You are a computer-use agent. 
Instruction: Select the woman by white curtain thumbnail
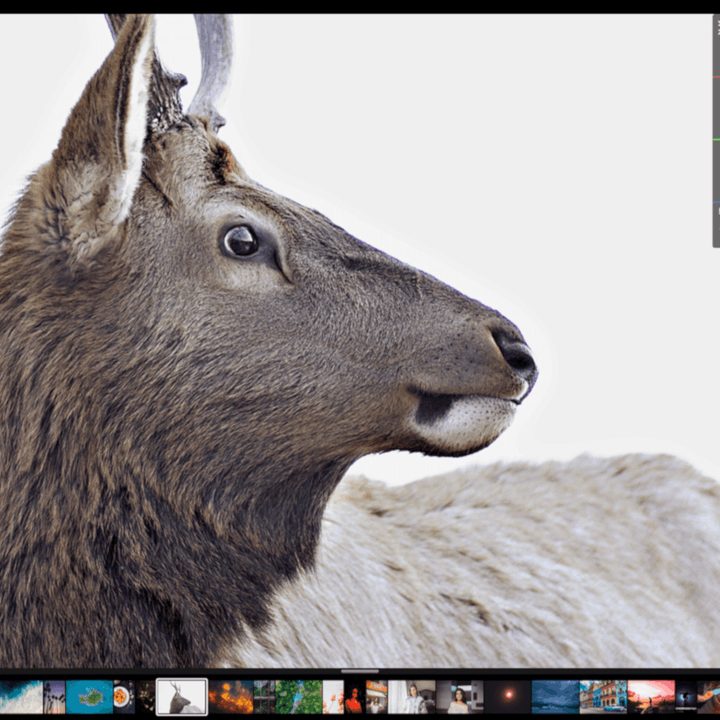[x=412, y=697]
